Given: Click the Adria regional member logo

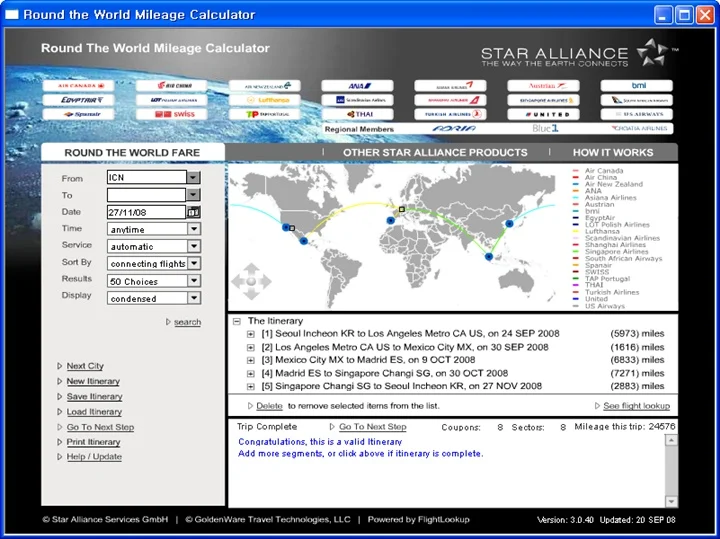Looking at the screenshot, I should (454, 129).
